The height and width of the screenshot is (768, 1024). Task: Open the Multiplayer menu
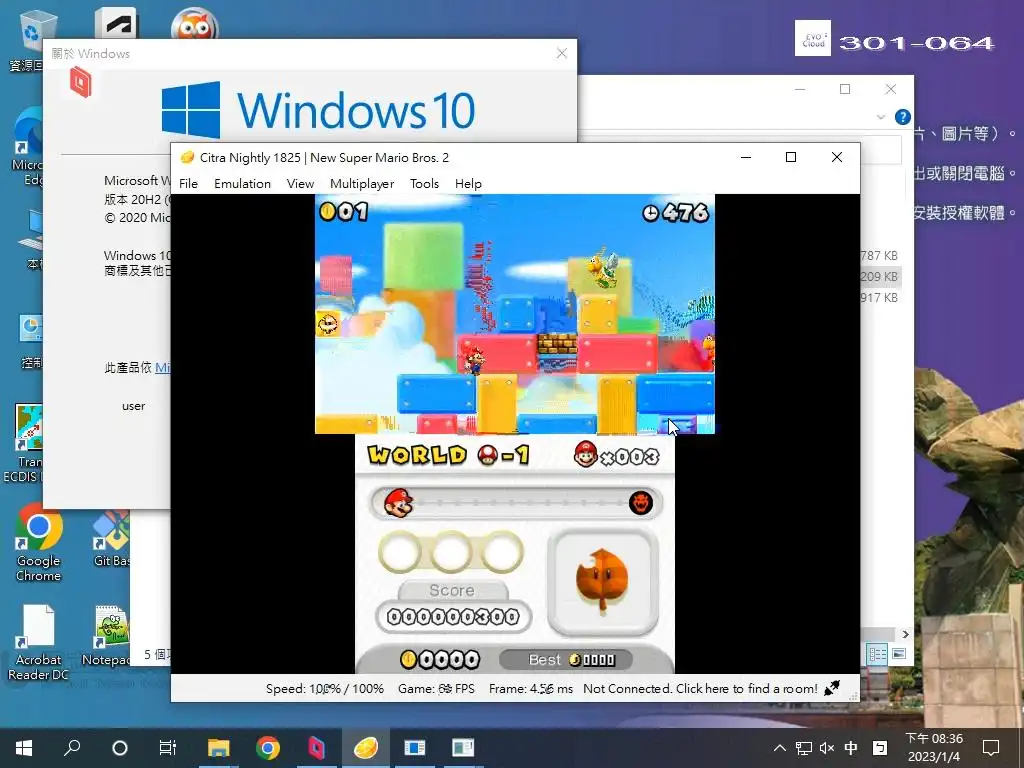tap(362, 184)
